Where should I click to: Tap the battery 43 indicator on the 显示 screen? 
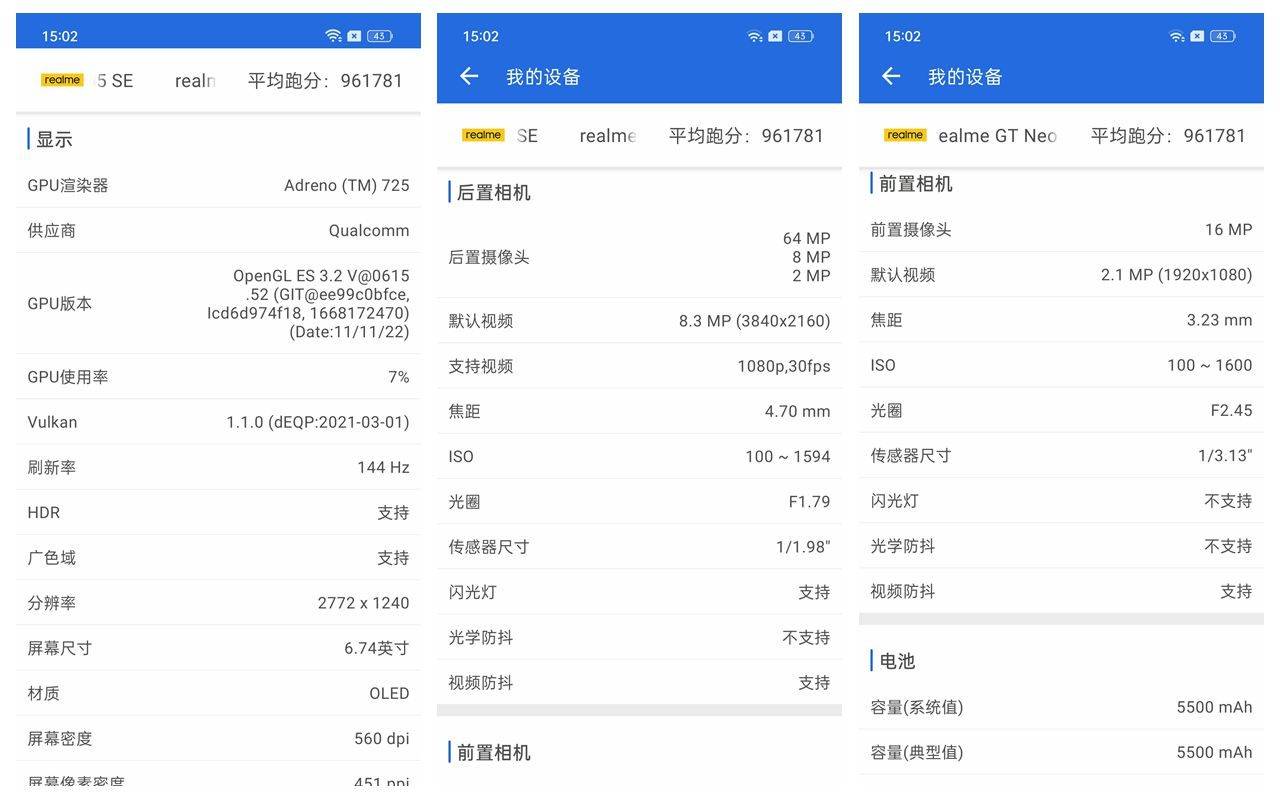(379, 36)
